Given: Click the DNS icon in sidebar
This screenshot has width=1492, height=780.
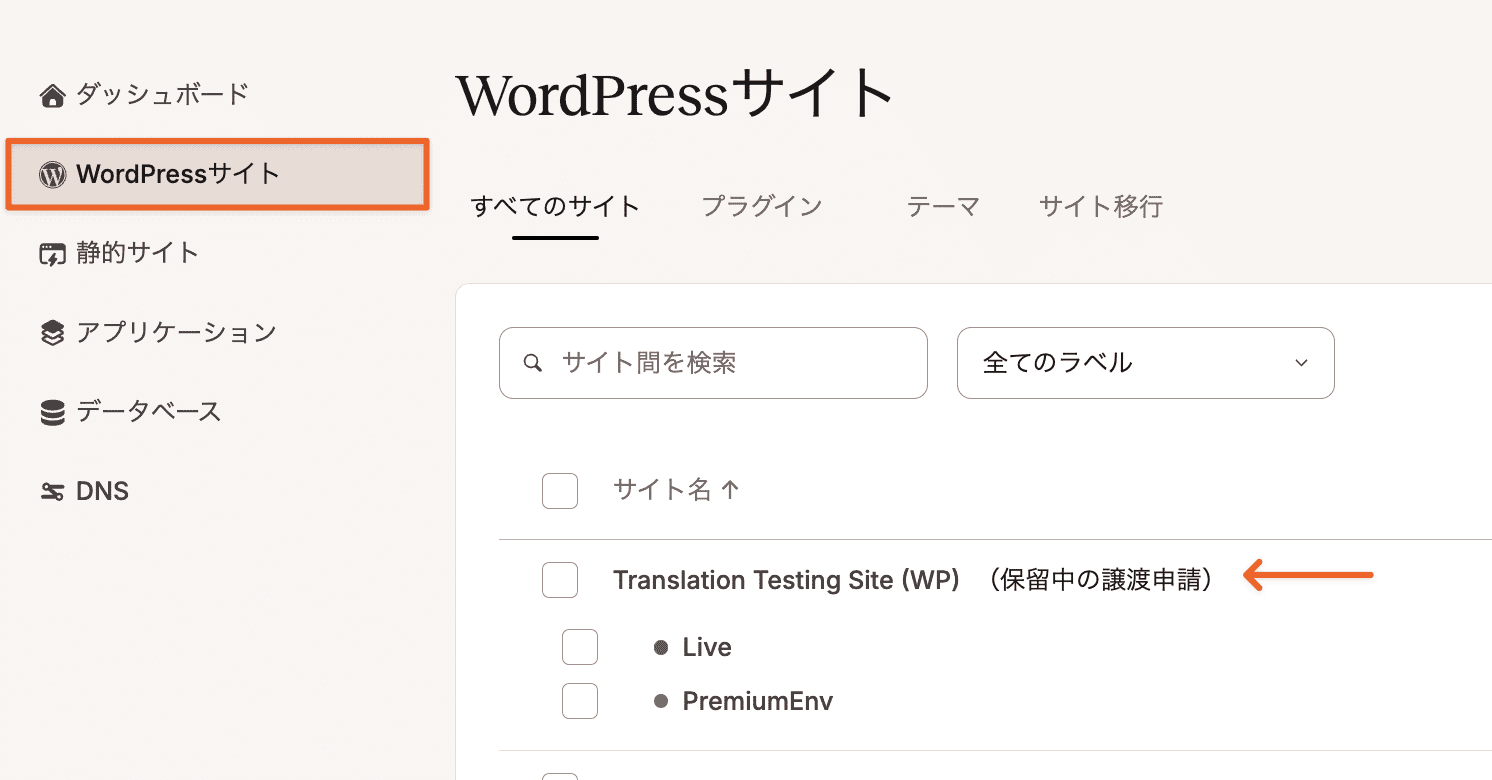Looking at the screenshot, I should (52, 491).
